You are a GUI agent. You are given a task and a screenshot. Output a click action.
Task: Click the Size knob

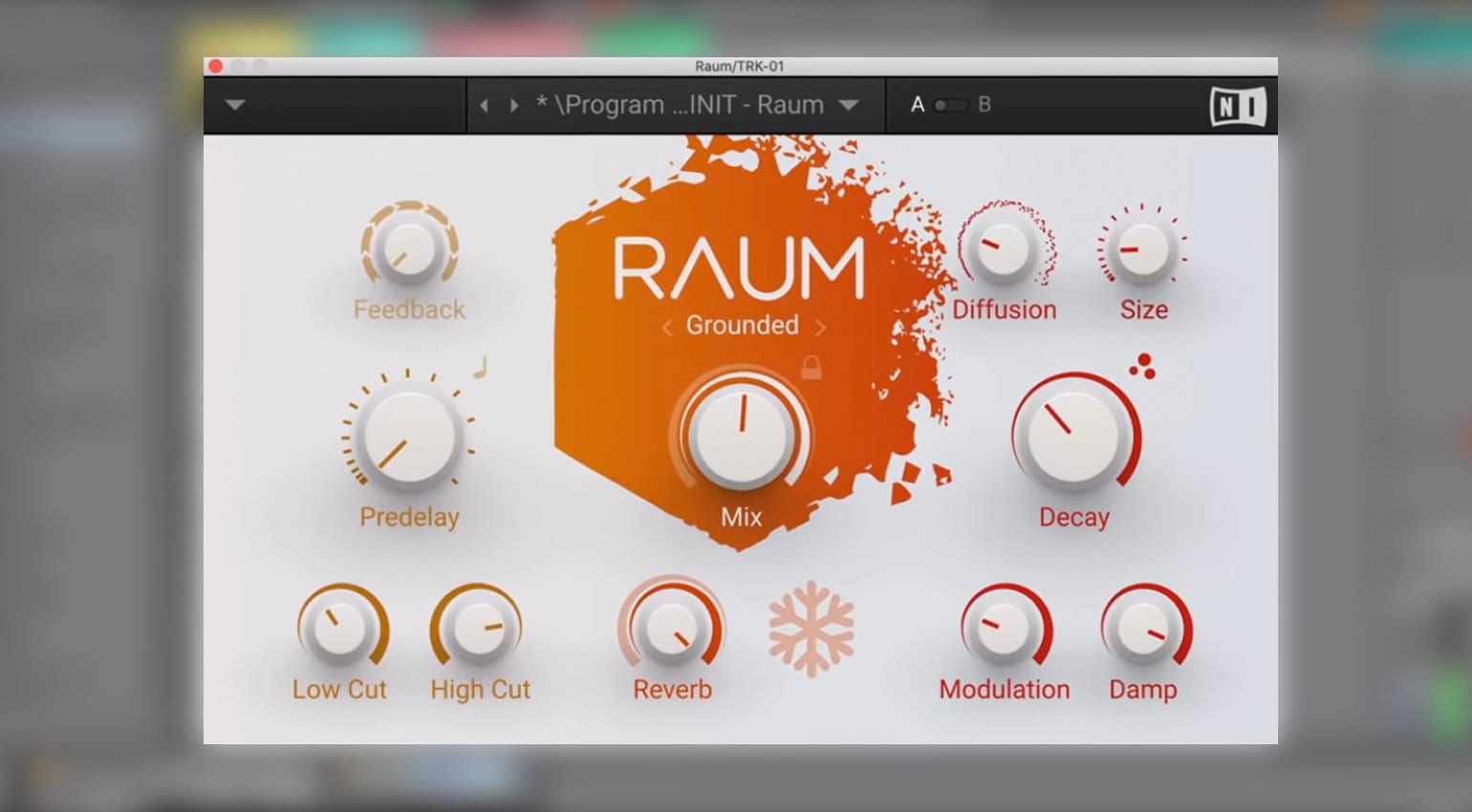1142,248
